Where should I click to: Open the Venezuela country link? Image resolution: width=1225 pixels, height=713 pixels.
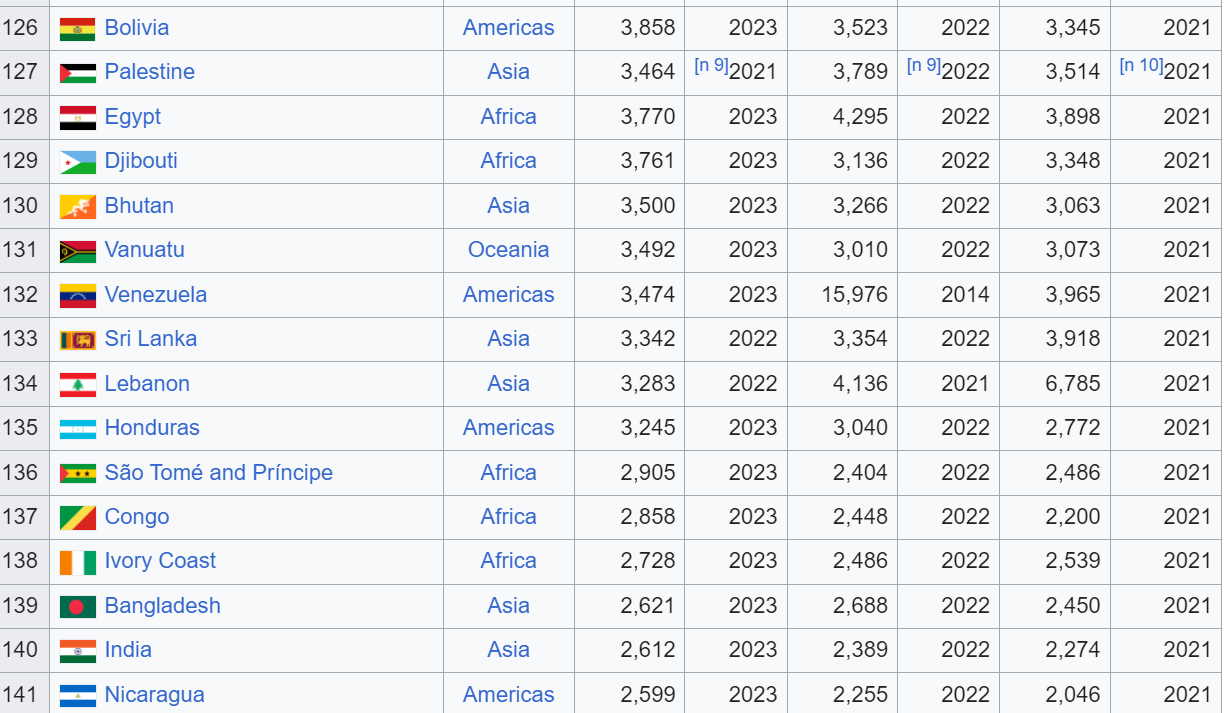(x=156, y=295)
